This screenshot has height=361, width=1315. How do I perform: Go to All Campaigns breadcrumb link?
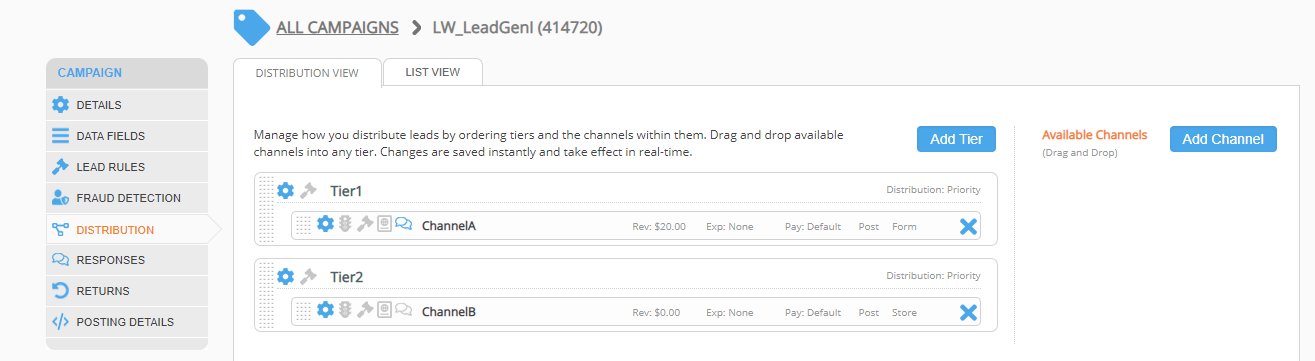337,27
